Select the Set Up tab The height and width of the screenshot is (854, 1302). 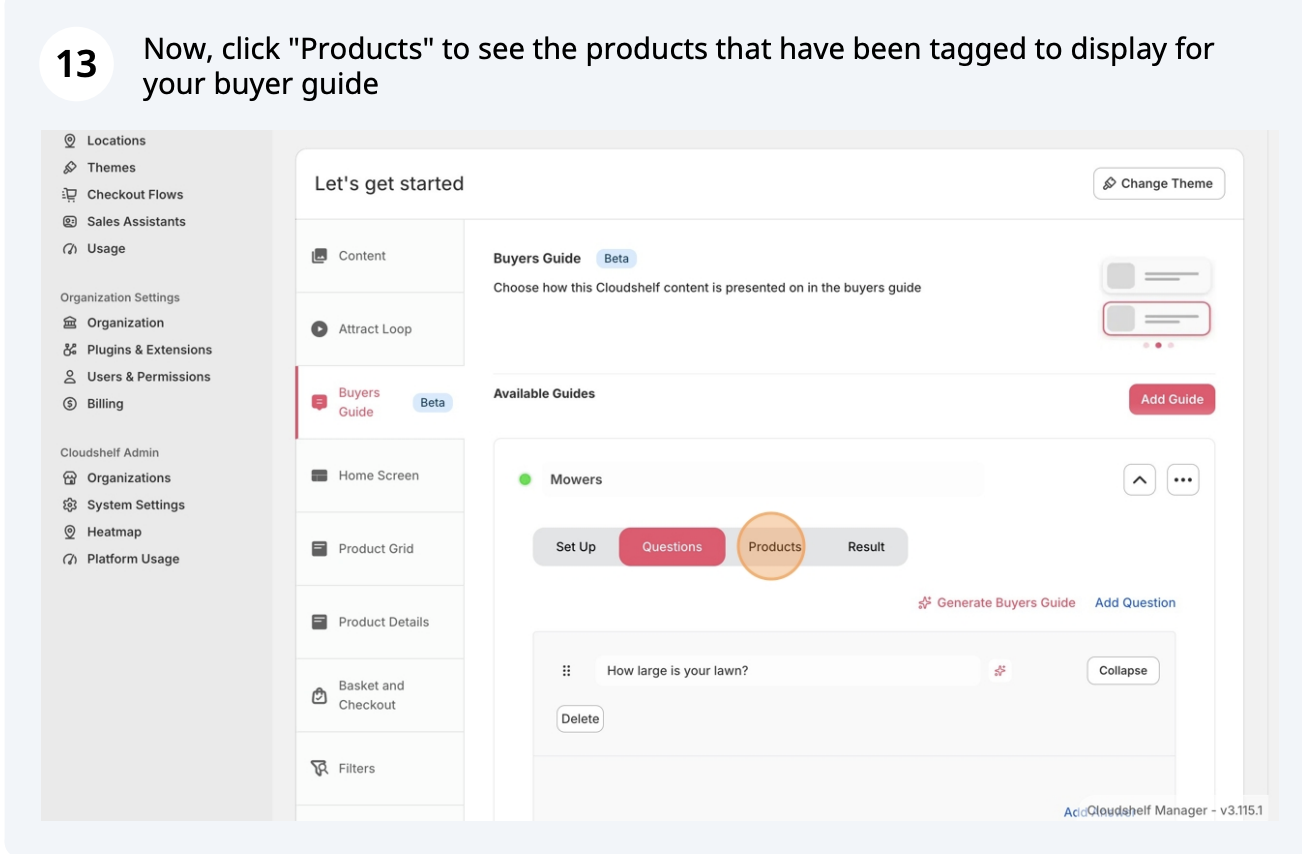pos(575,547)
